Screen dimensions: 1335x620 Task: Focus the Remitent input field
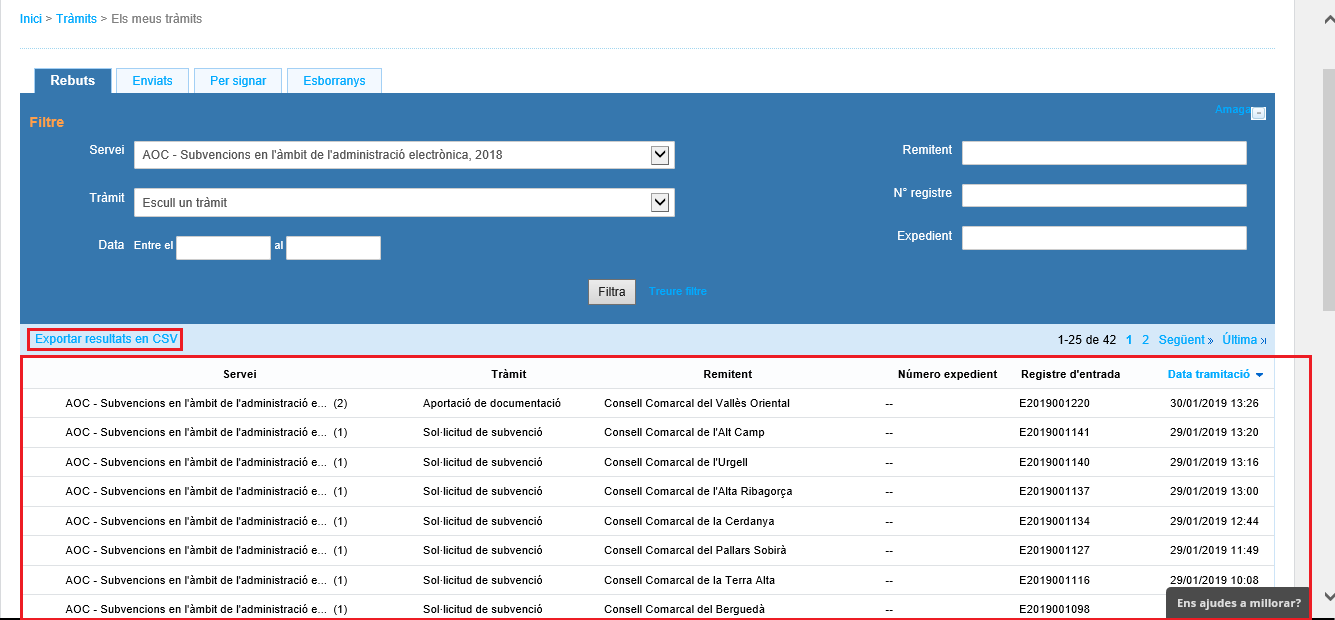[x=1104, y=152]
